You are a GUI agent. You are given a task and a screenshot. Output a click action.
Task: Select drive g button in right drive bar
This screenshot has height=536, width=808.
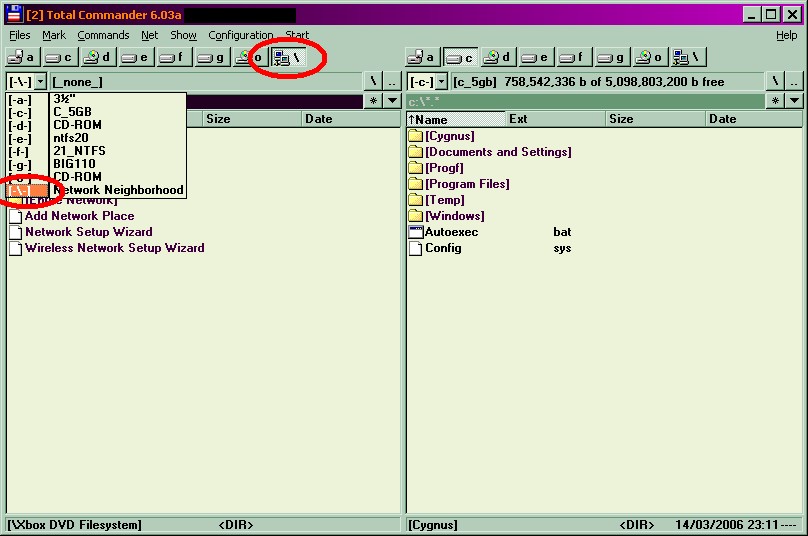pyautogui.click(x=612, y=57)
